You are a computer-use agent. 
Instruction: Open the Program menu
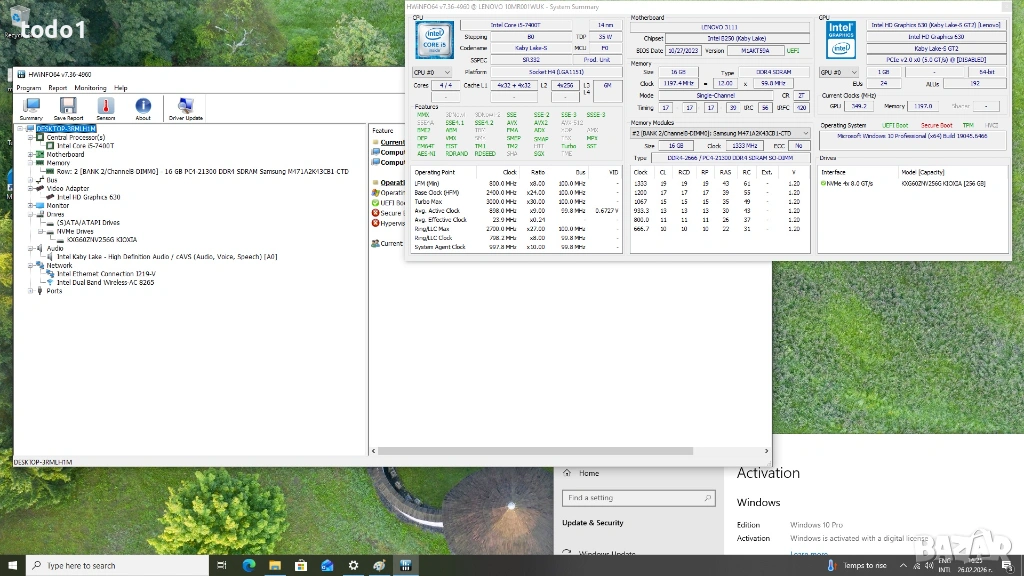(28, 88)
